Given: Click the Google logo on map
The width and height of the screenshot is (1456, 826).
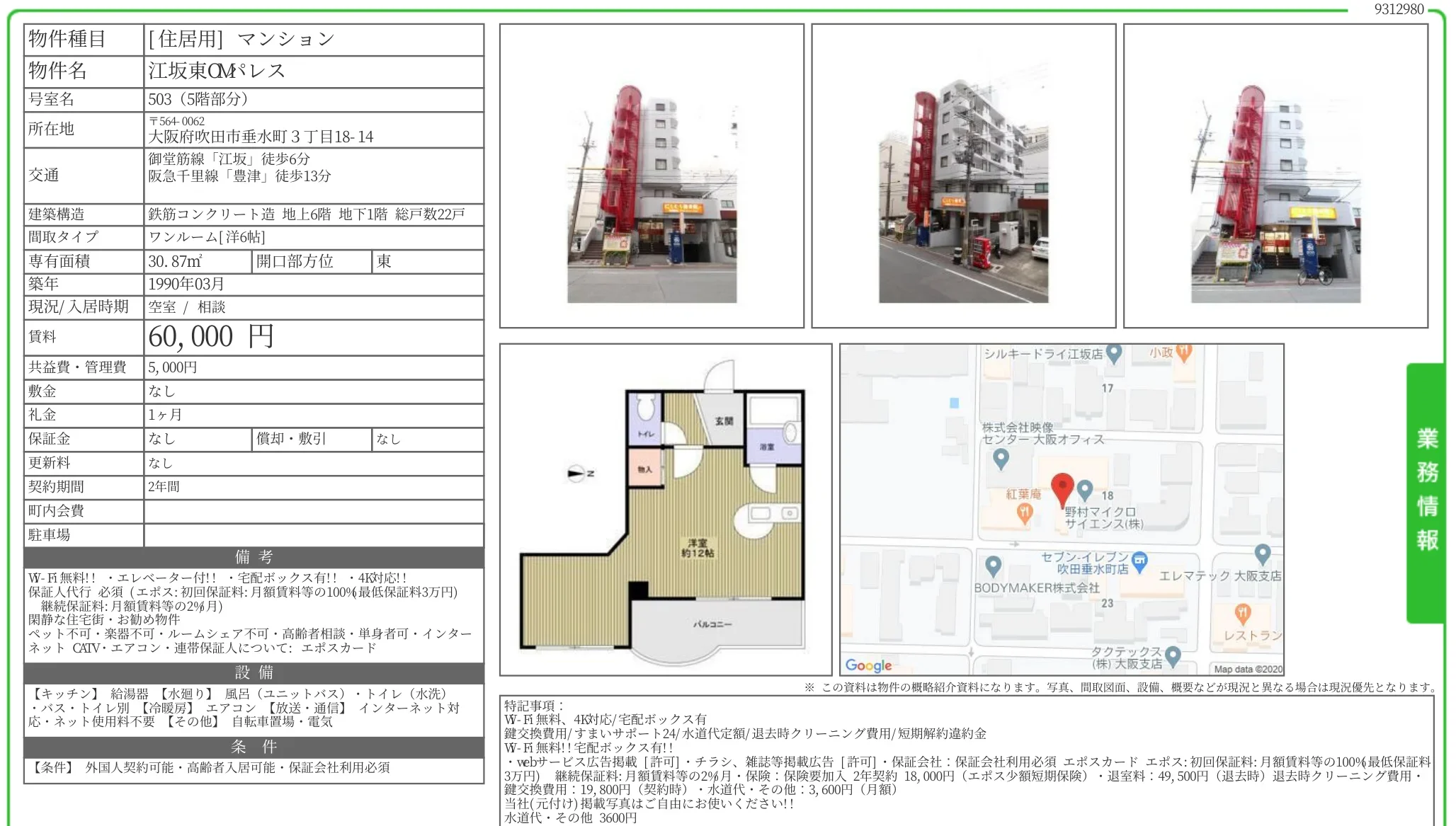Looking at the screenshot, I should [868, 665].
